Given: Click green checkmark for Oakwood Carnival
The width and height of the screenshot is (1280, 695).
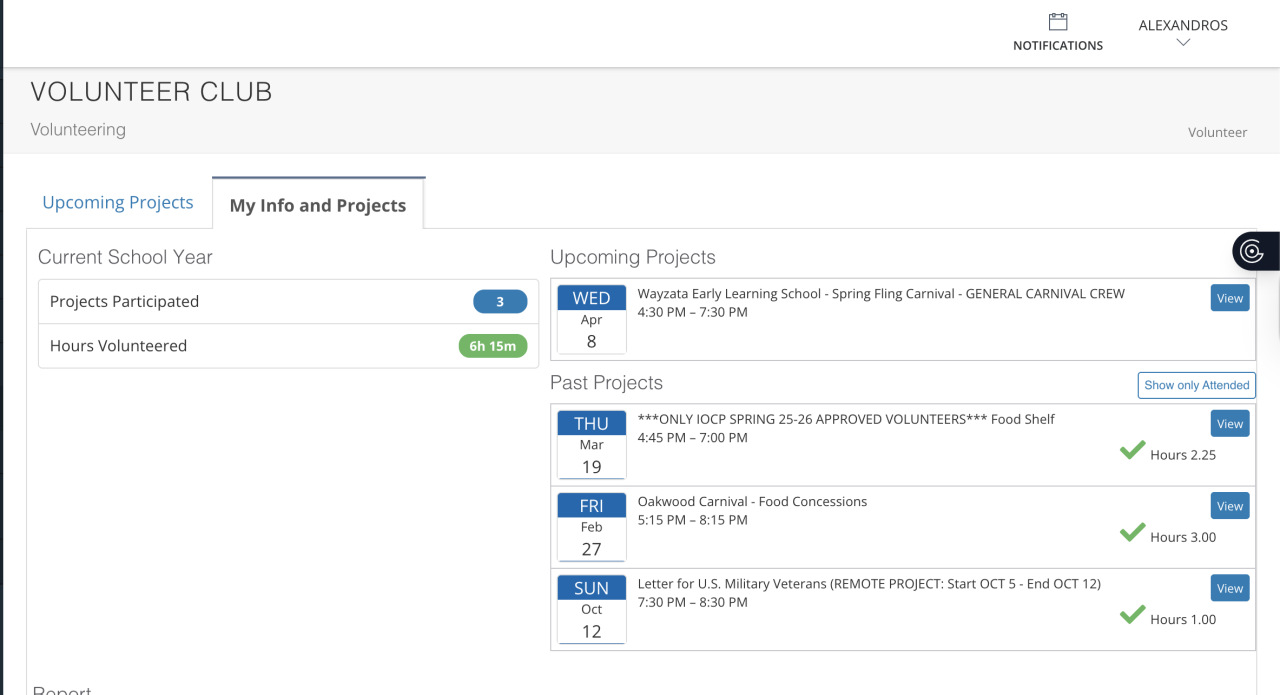Looking at the screenshot, I should (x=1132, y=533).
